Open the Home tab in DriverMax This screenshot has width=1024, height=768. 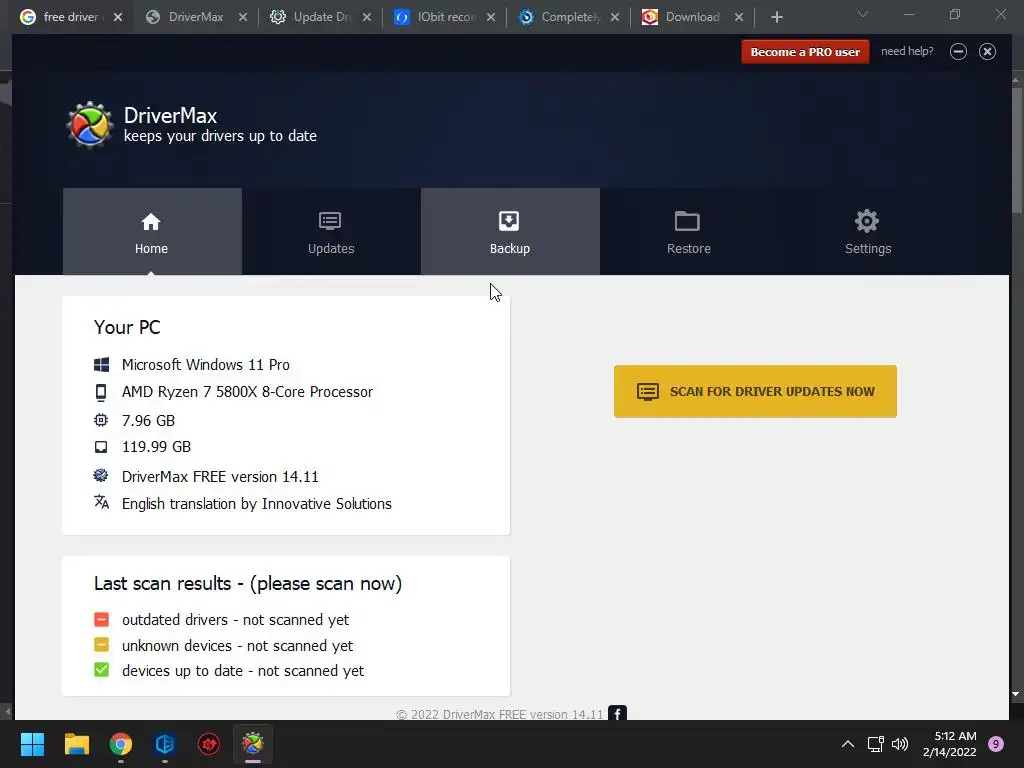pos(152,231)
